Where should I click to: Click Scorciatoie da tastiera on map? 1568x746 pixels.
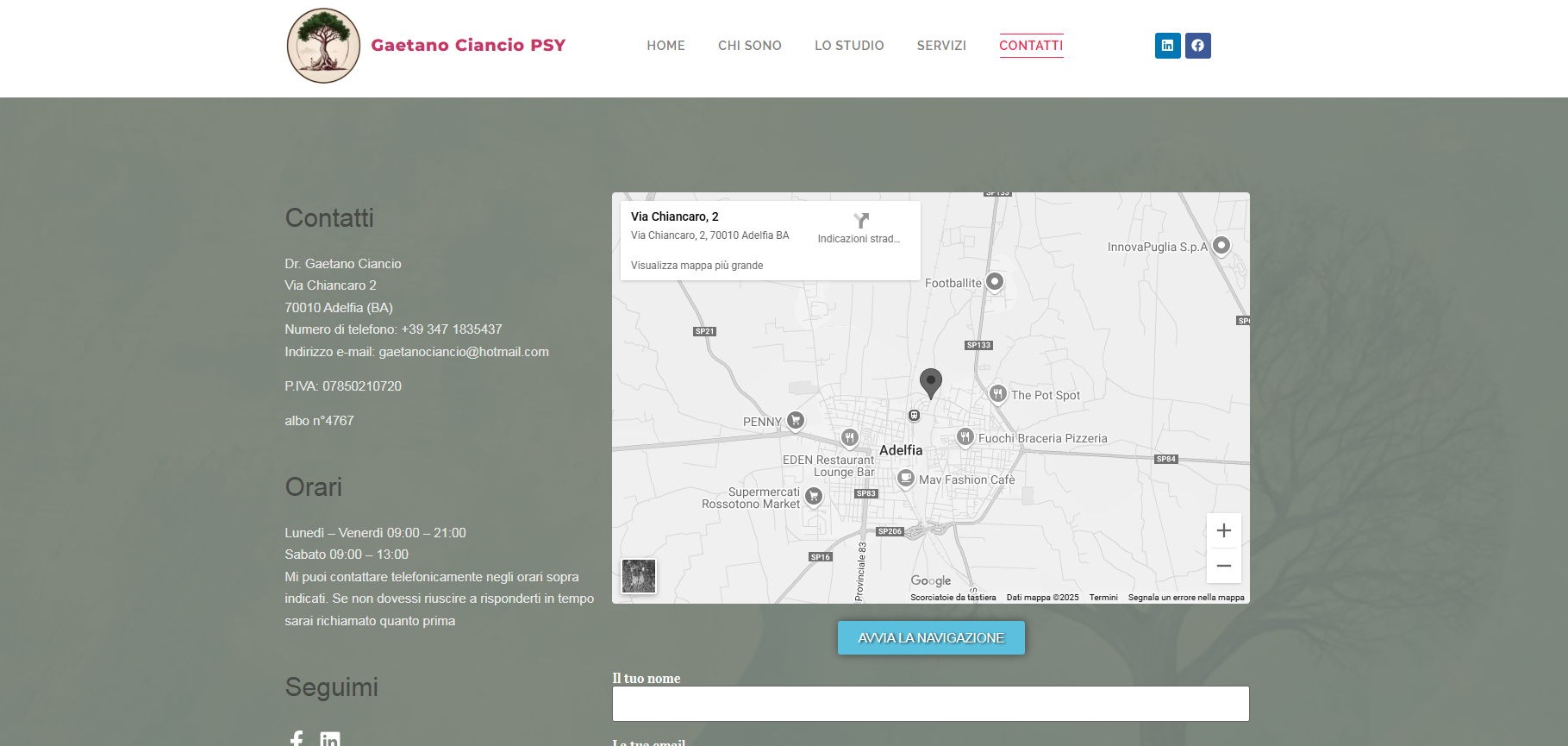[953, 597]
